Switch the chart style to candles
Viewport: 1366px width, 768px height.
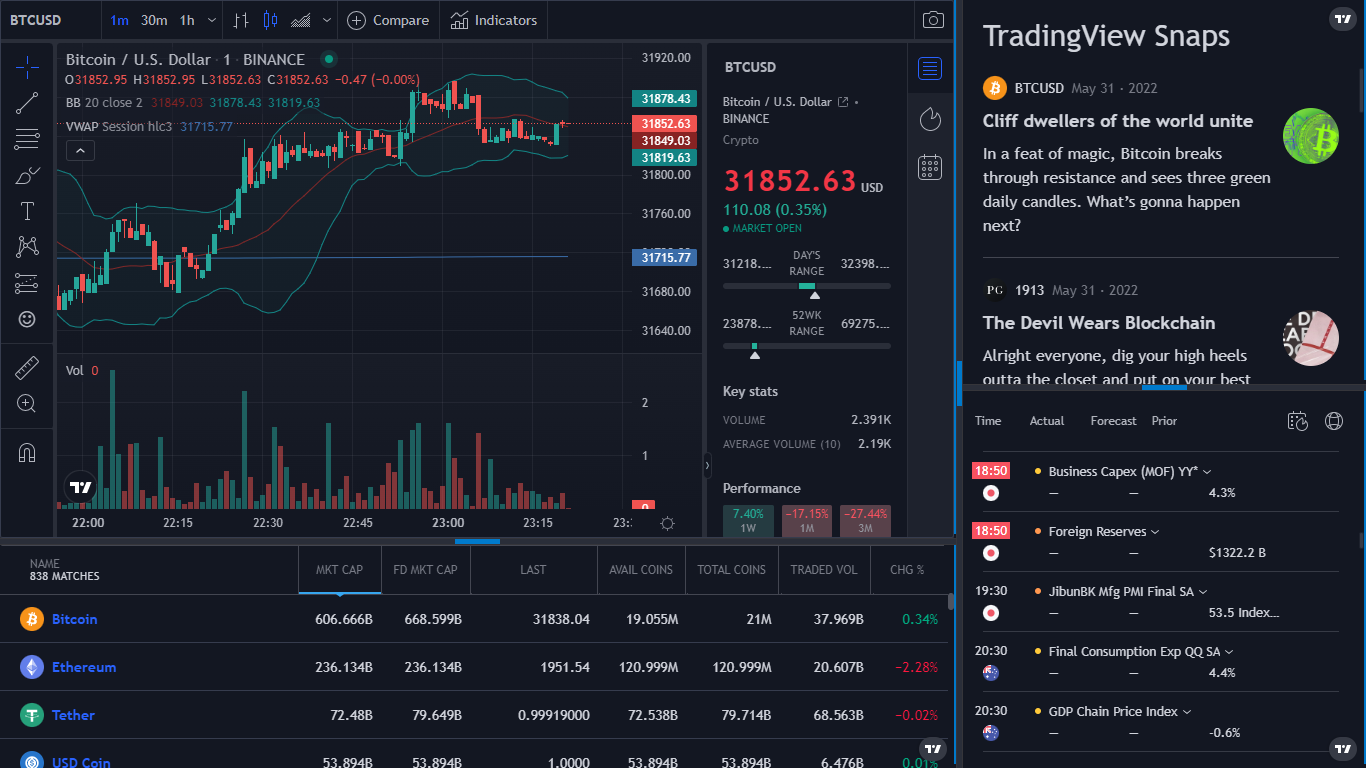click(x=270, y=20)
